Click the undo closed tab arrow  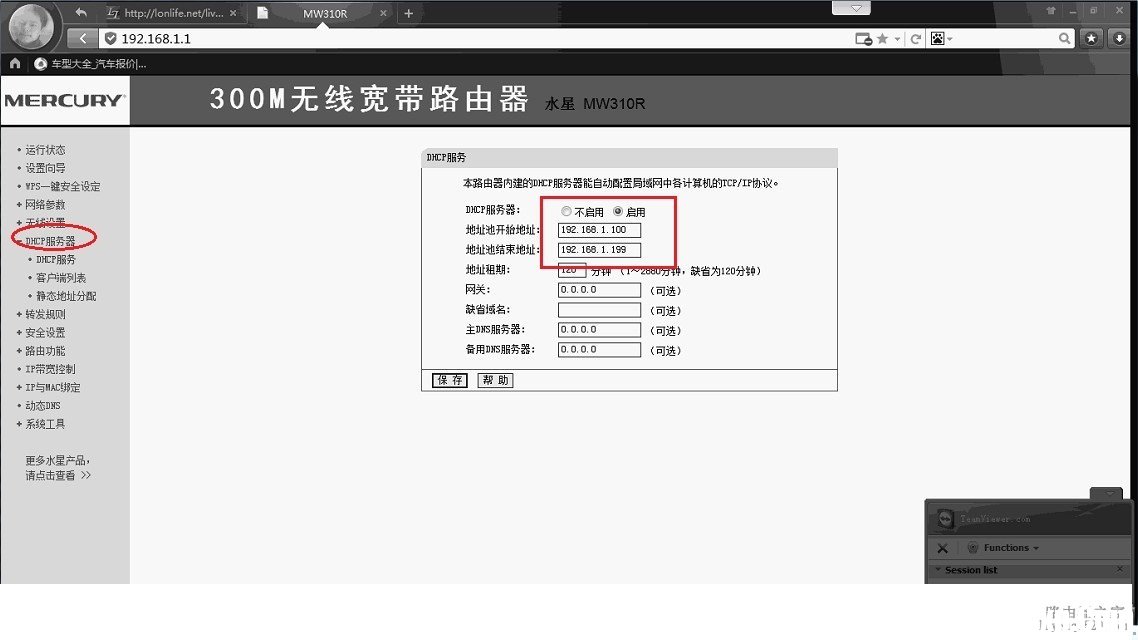[x=81, y=12]
